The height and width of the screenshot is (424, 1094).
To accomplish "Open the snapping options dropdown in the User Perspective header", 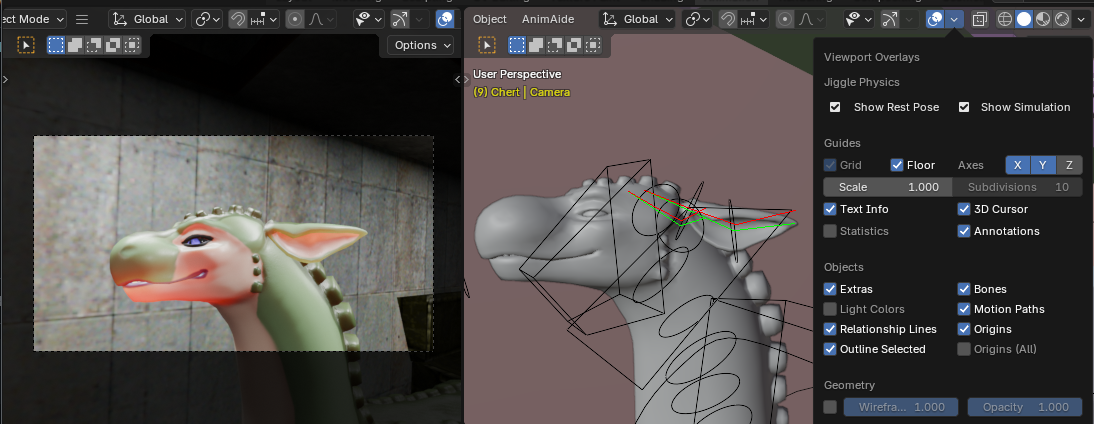I will tap(754, 20).
